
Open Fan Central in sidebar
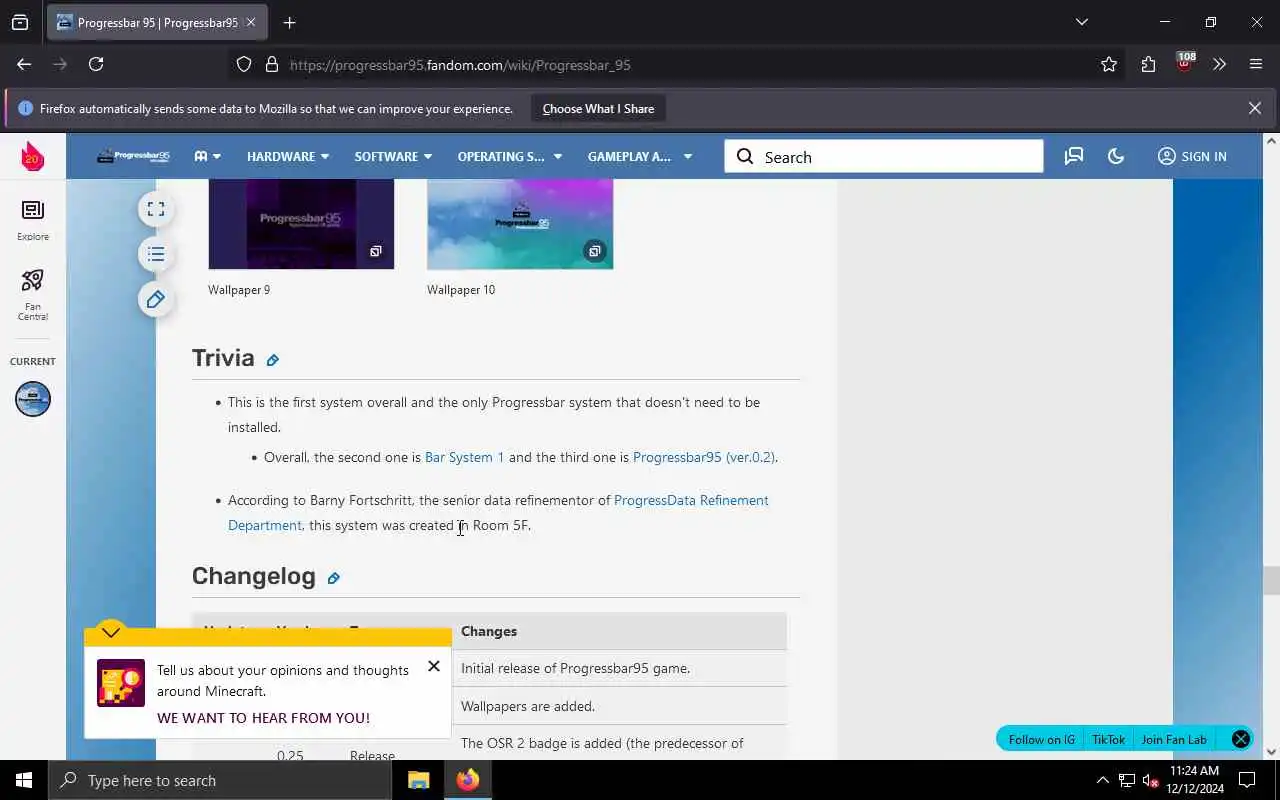point(33,295)
